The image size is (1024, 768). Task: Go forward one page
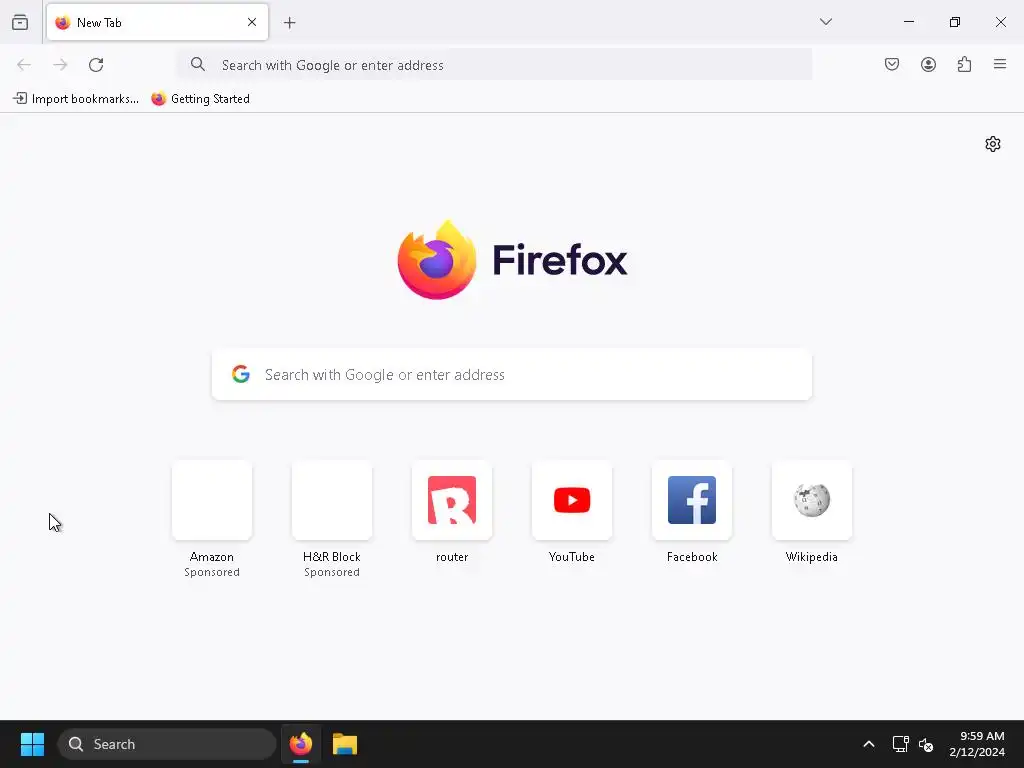tap(60, 65)
